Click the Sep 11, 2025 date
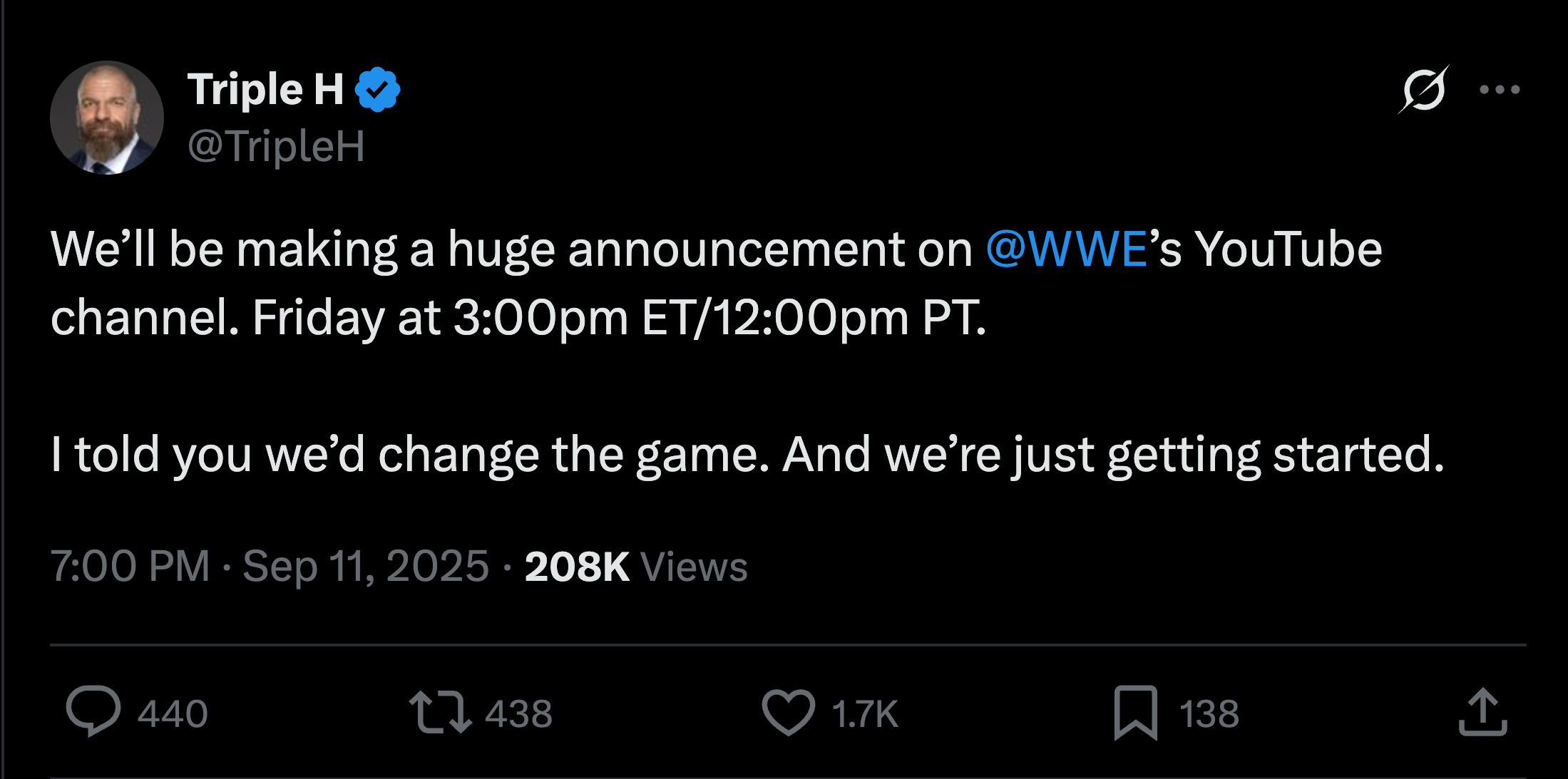 [366, 567]
